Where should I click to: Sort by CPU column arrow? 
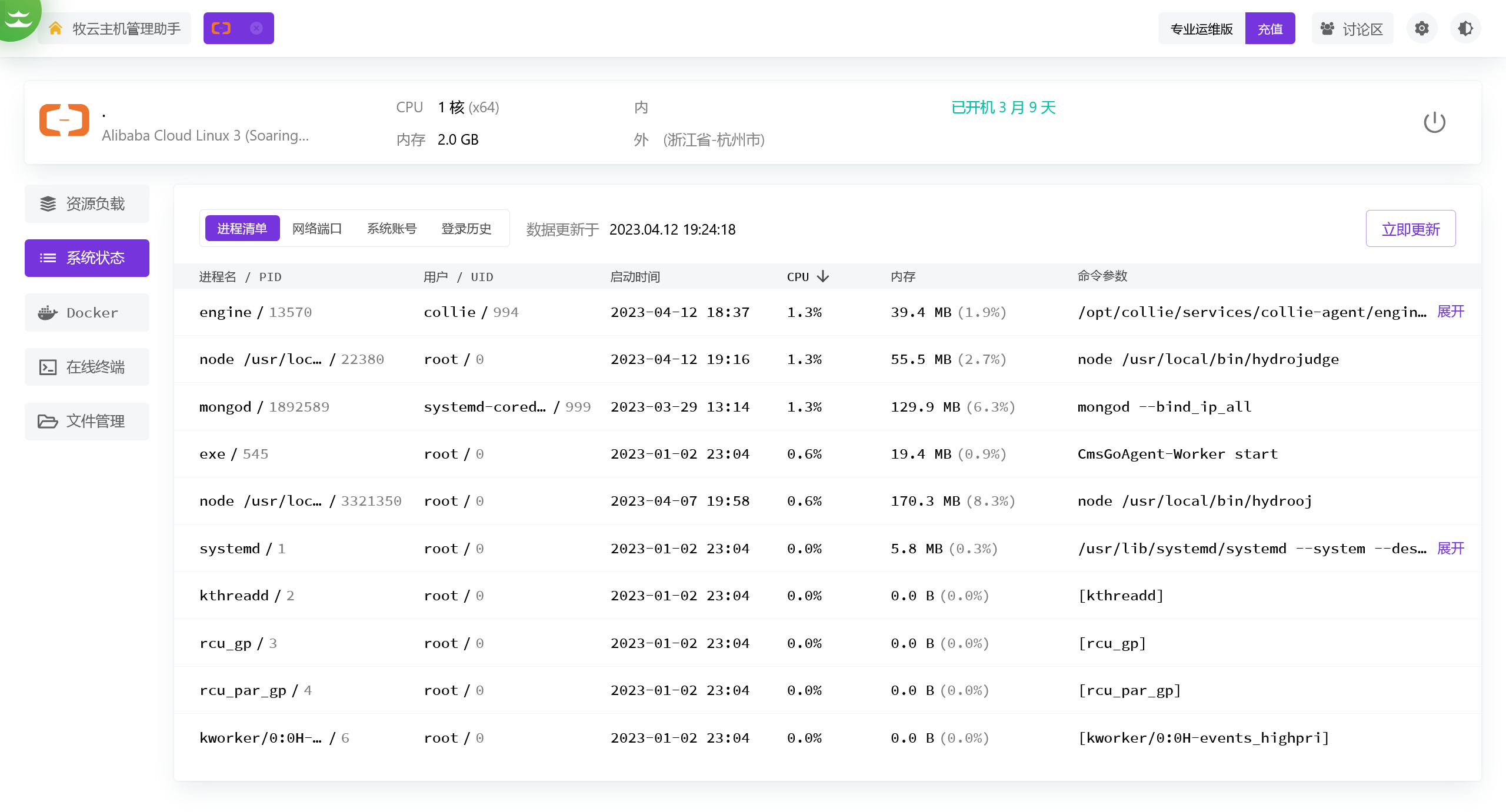click(x=823, y=276)
